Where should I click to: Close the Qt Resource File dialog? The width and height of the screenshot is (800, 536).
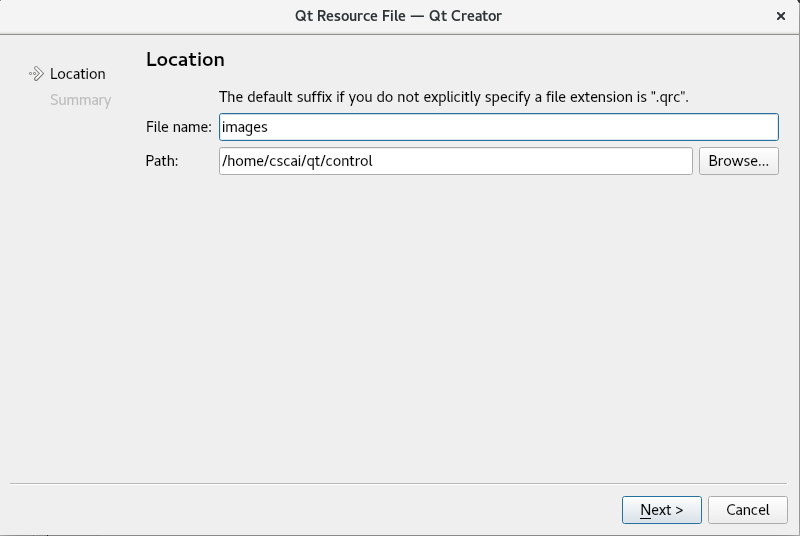click(780, 16)
